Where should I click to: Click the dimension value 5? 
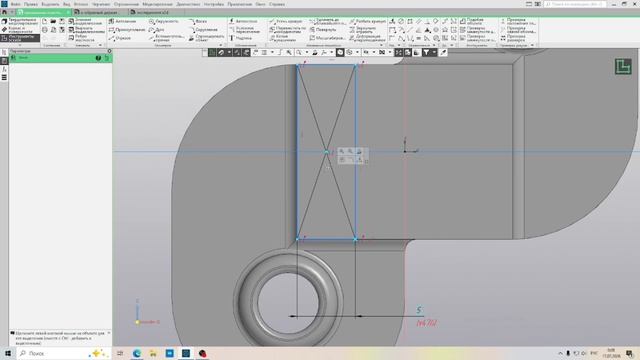419,310
